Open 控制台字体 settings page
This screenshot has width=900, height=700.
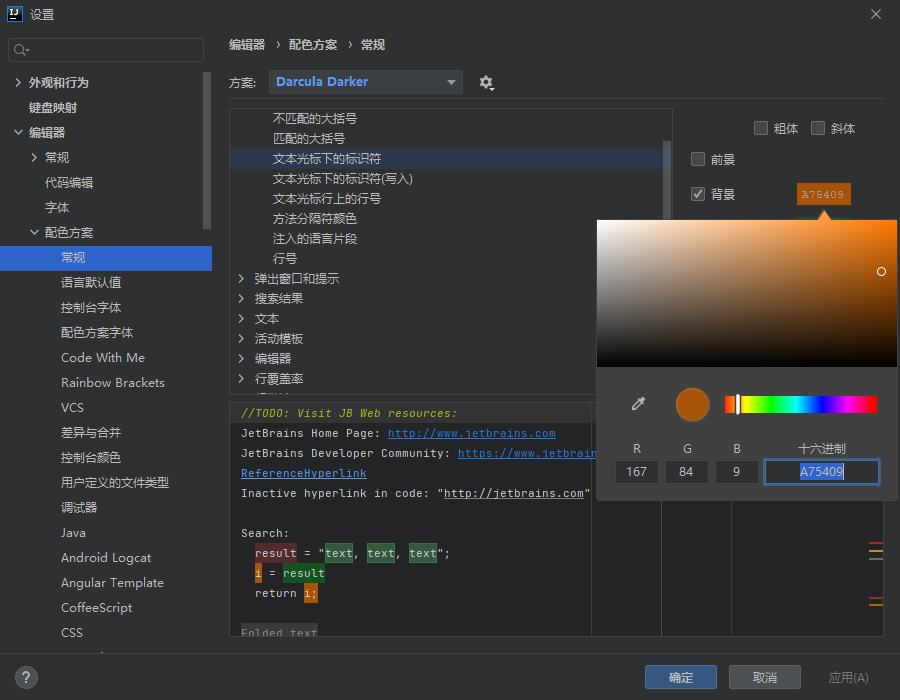(91, 308)
